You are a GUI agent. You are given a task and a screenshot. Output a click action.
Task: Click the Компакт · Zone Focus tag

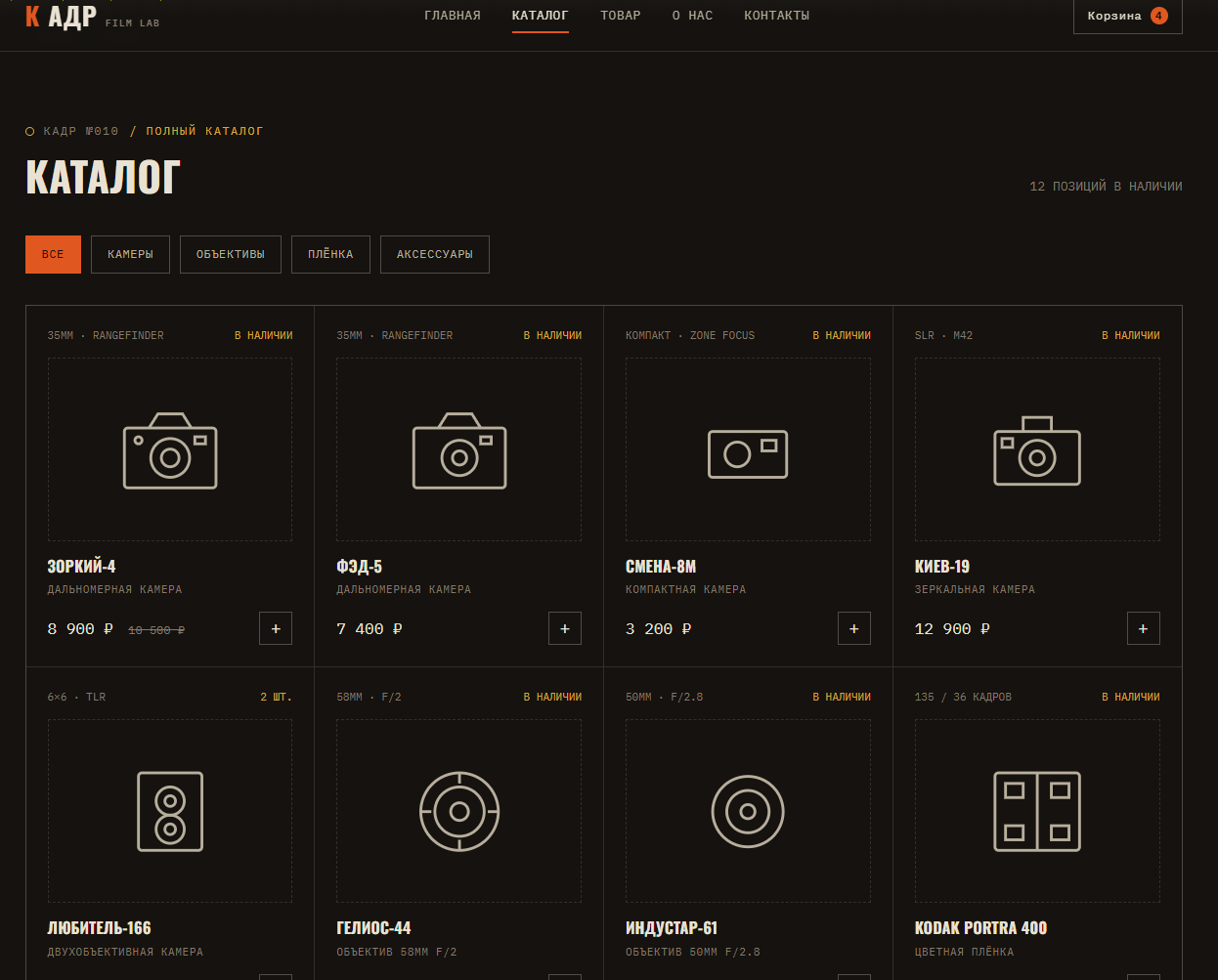[690, 335]
